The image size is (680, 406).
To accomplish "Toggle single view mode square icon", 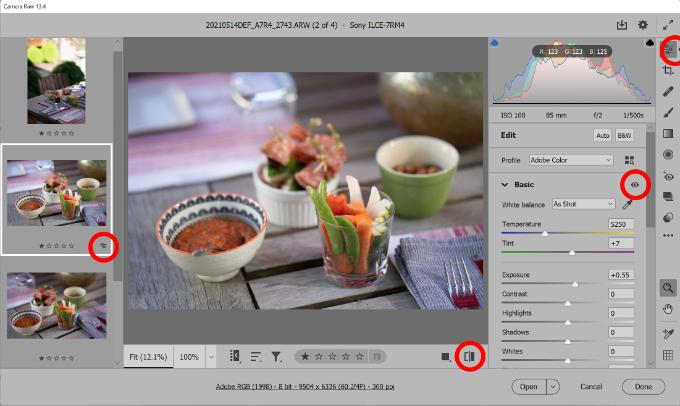I will (445, 357).
